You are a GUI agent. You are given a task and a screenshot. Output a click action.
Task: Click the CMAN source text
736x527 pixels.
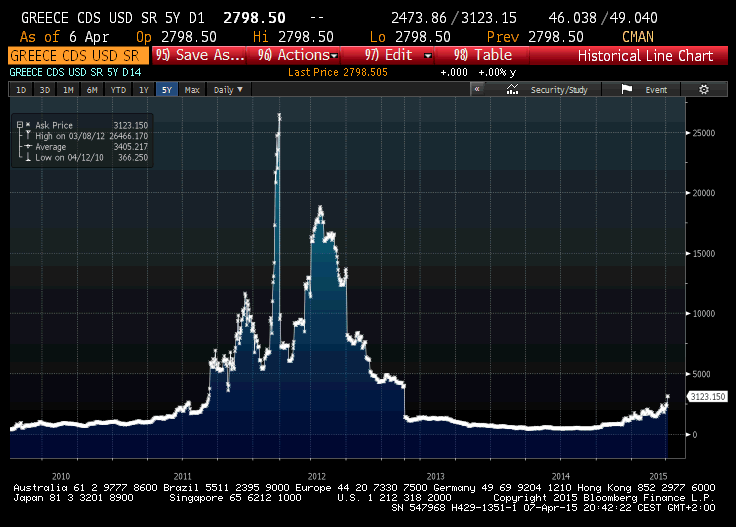pos(637,37)
